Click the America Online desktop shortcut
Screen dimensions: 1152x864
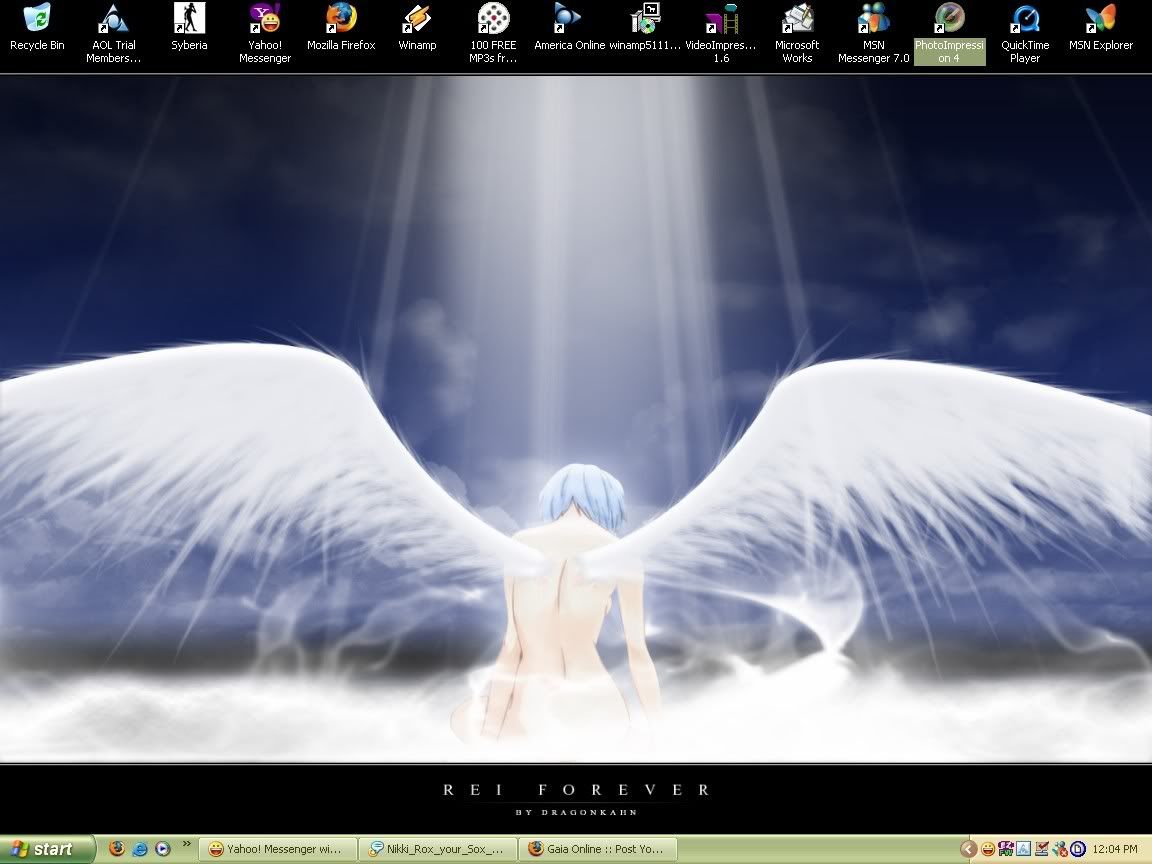pyautogui.click(x=569, y=28)
